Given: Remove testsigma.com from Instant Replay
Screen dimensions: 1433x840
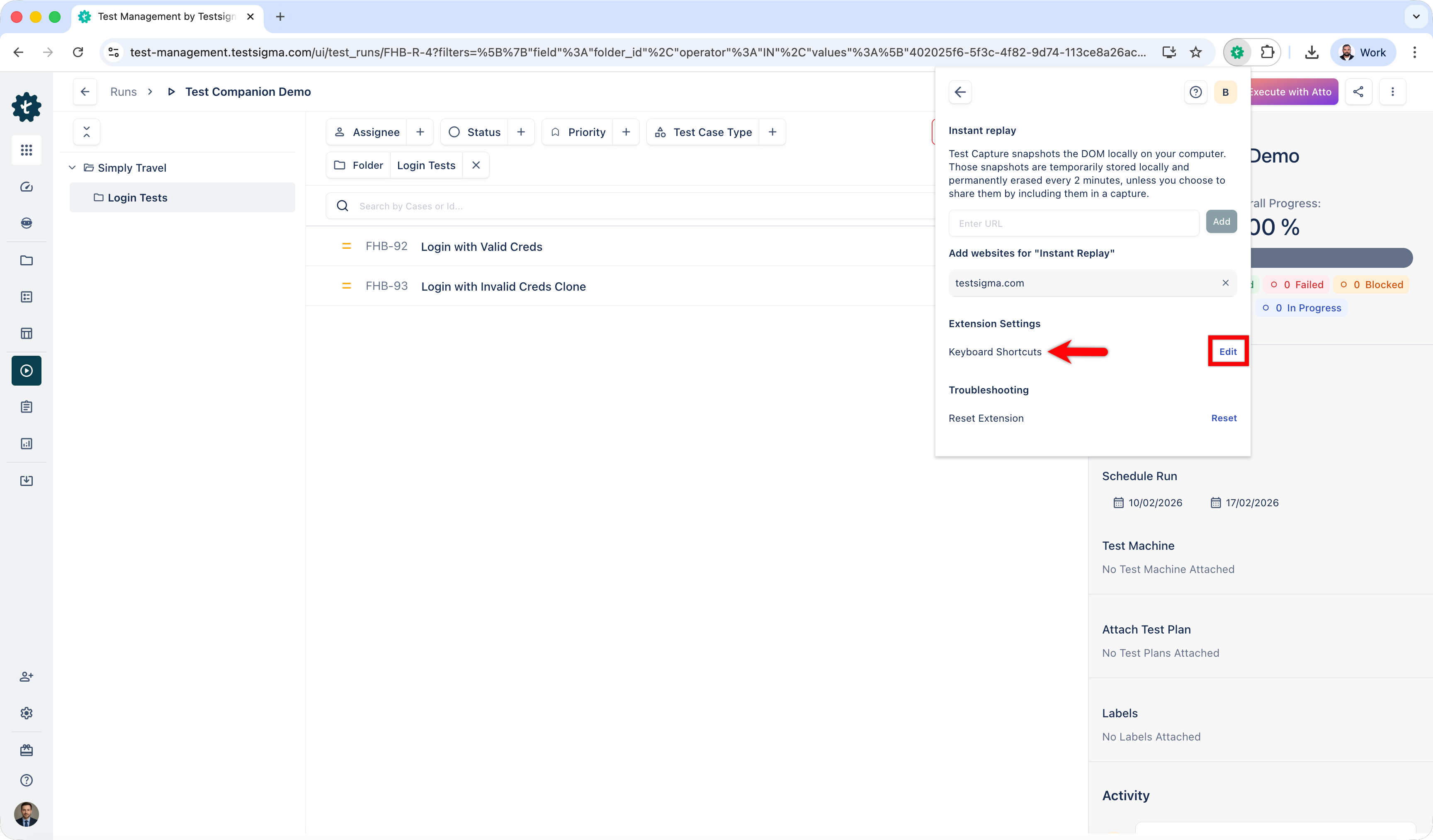Looking at the screenshot, I should click(1225, 283).
